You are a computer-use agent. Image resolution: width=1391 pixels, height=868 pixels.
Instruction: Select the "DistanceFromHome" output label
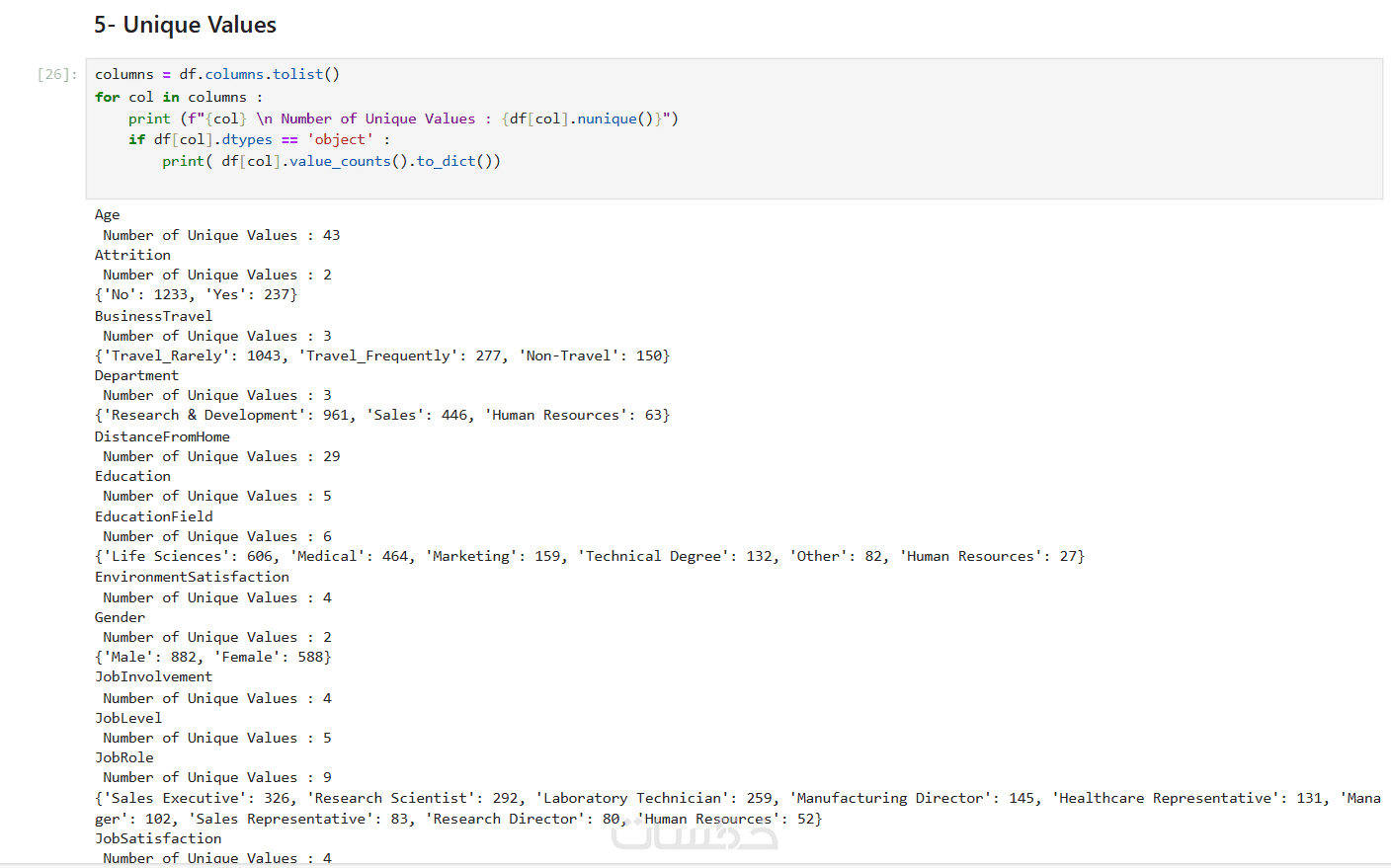(162, 436)
